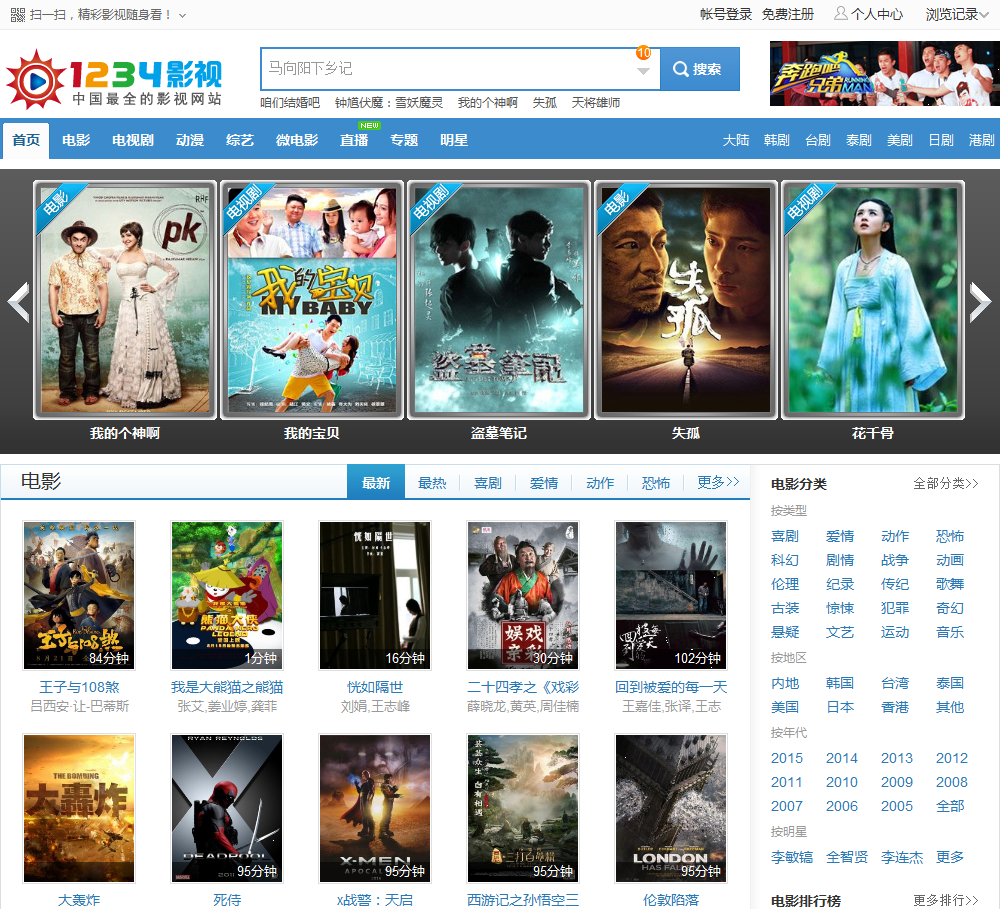Open the 美剧 quick link
Image resolution: width=1000 pixels, height=909 pixels.
coord(899,140)
